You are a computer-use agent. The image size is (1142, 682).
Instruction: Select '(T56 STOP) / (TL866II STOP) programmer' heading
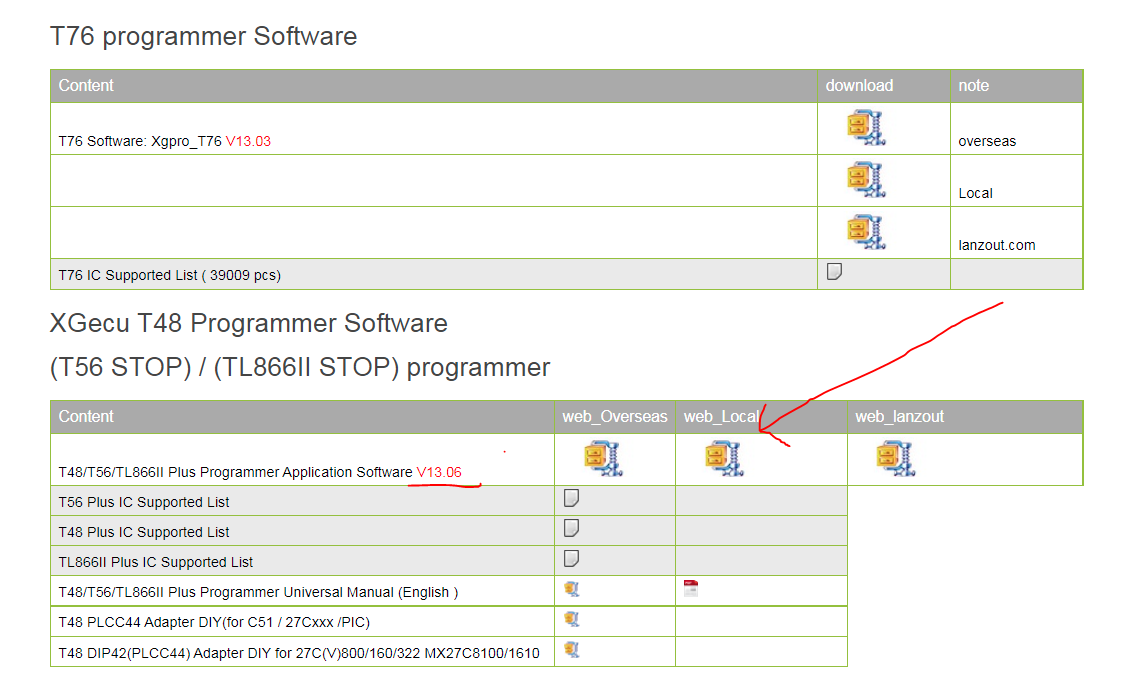coord(300,367)
